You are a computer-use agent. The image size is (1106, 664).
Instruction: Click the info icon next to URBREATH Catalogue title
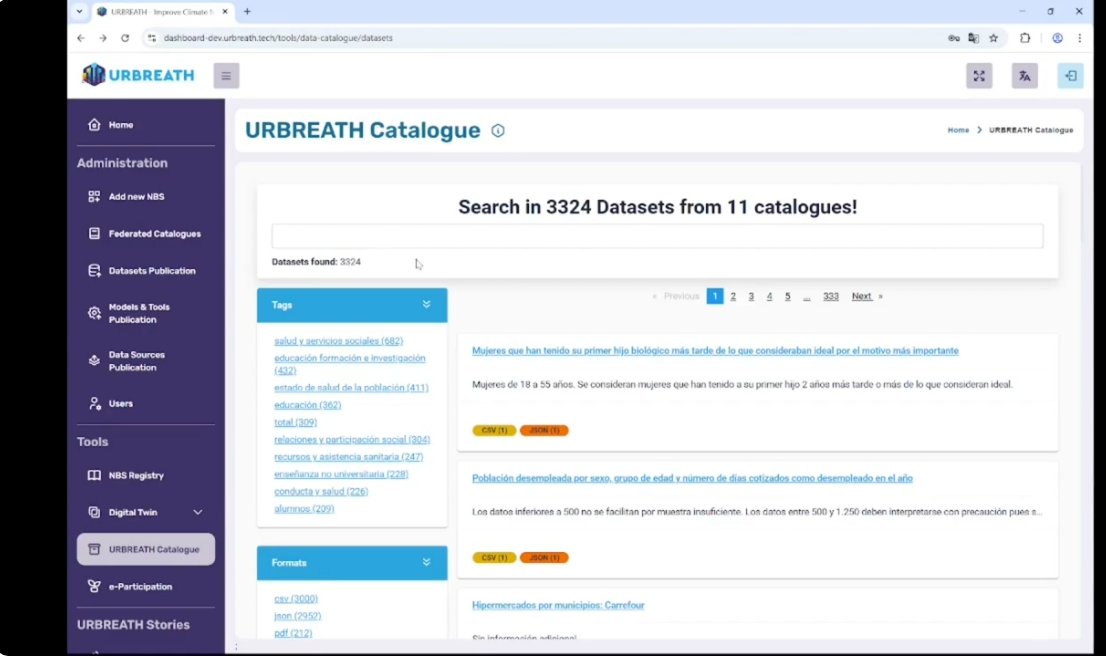[498, 131]
